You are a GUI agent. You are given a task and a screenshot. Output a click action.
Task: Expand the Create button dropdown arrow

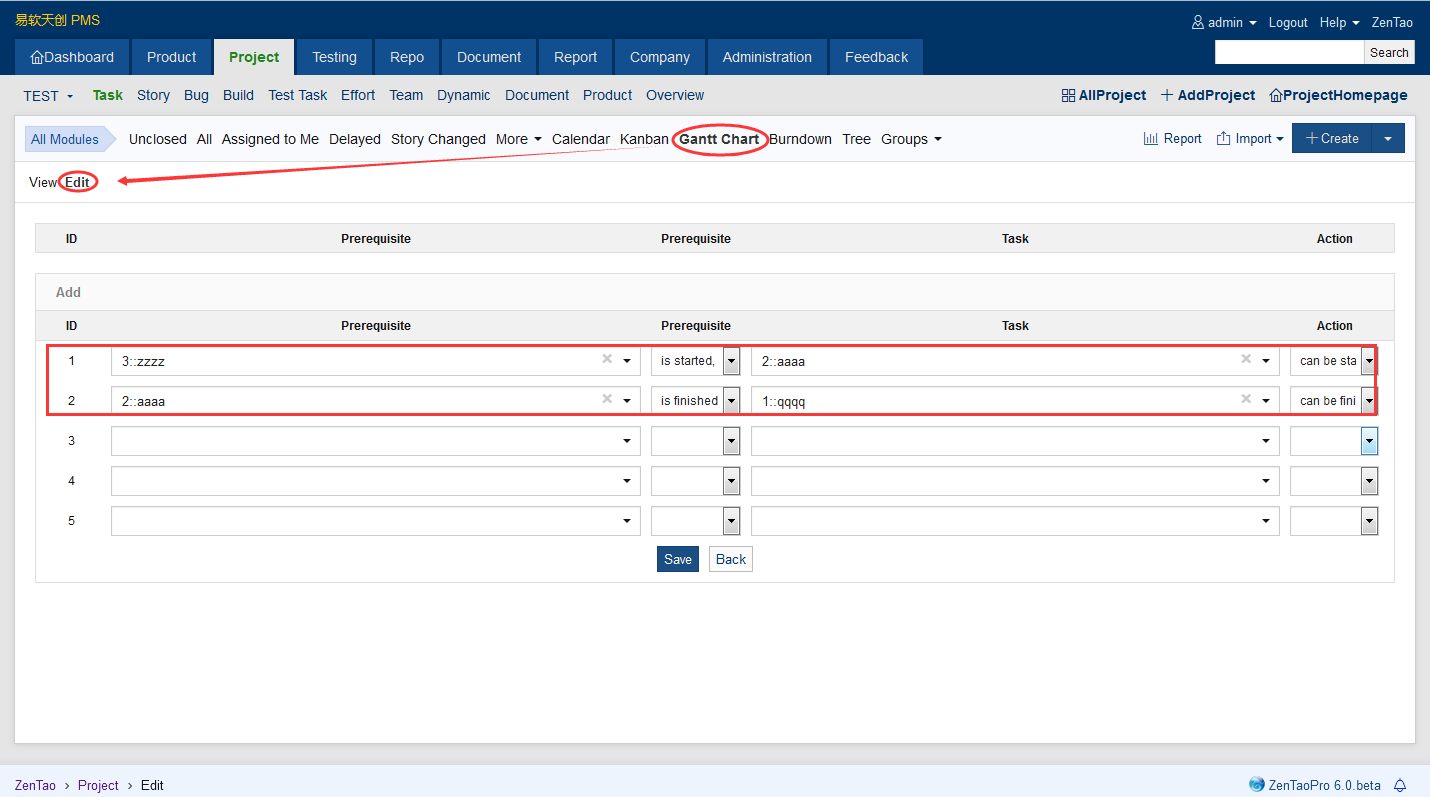(x=1388, y=139)
